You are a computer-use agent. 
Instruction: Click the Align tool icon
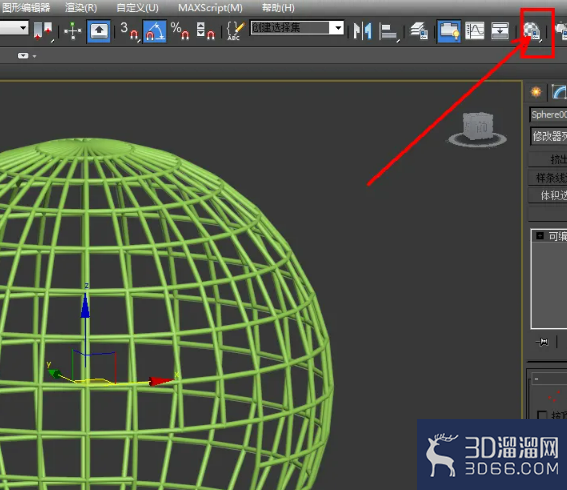point(389,32)
